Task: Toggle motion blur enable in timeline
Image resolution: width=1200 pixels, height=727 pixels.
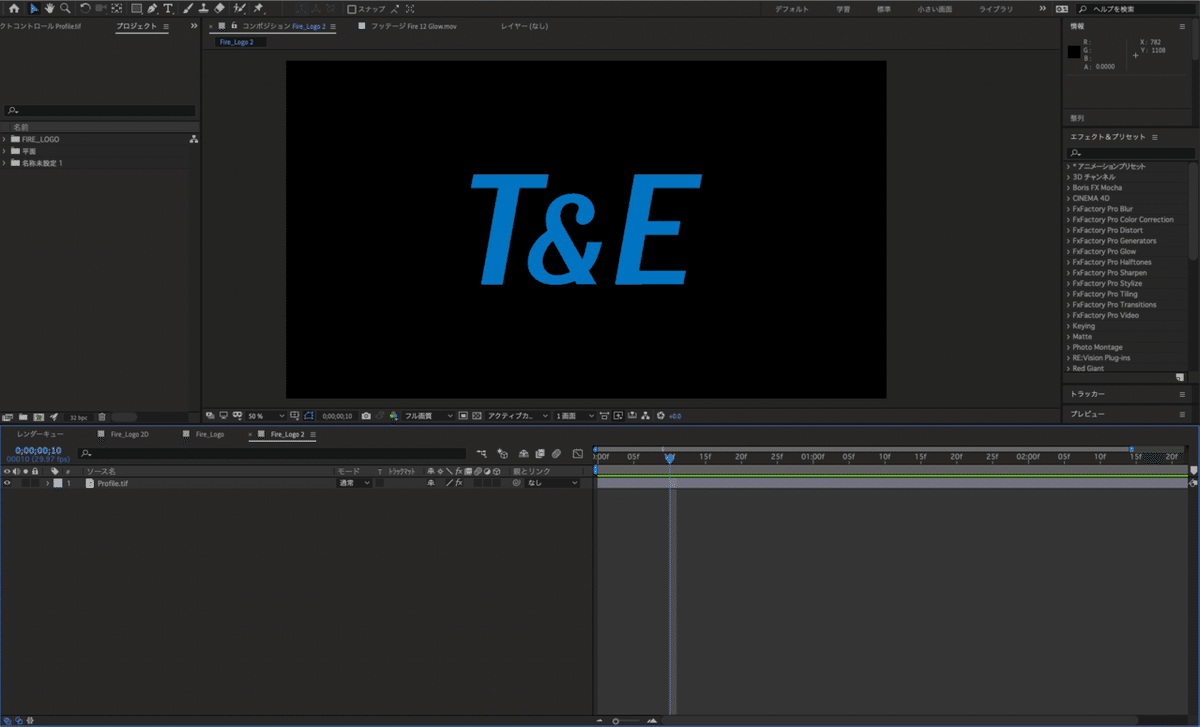Action: 556,453
